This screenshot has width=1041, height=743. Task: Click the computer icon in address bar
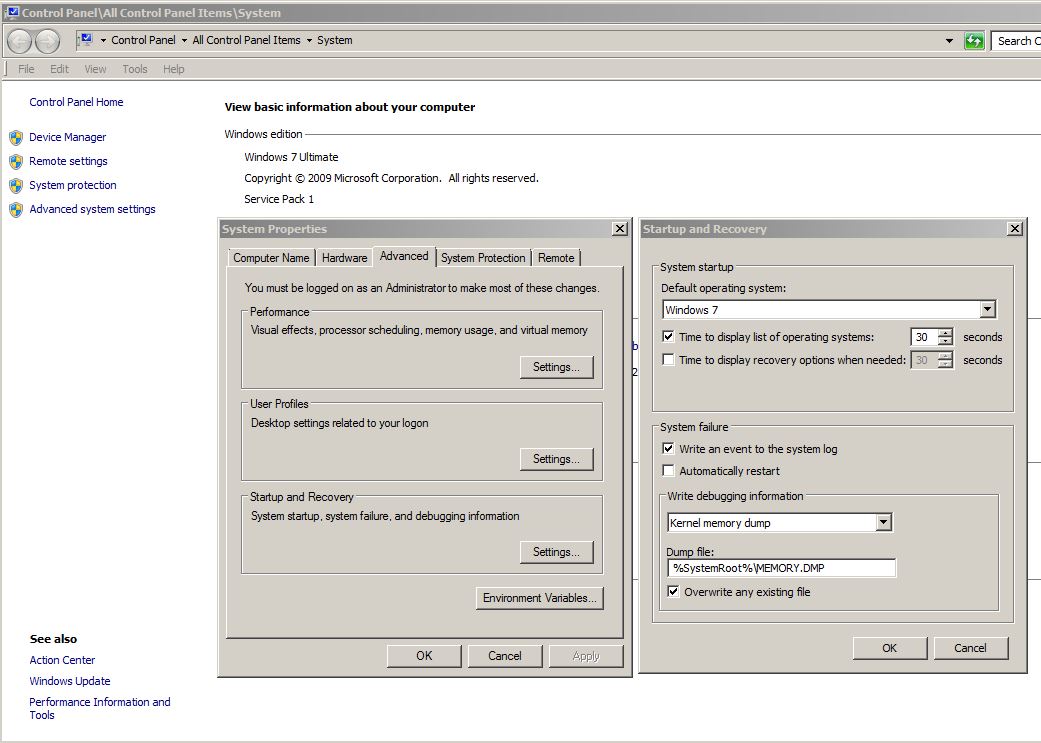[x=86, y=40]
